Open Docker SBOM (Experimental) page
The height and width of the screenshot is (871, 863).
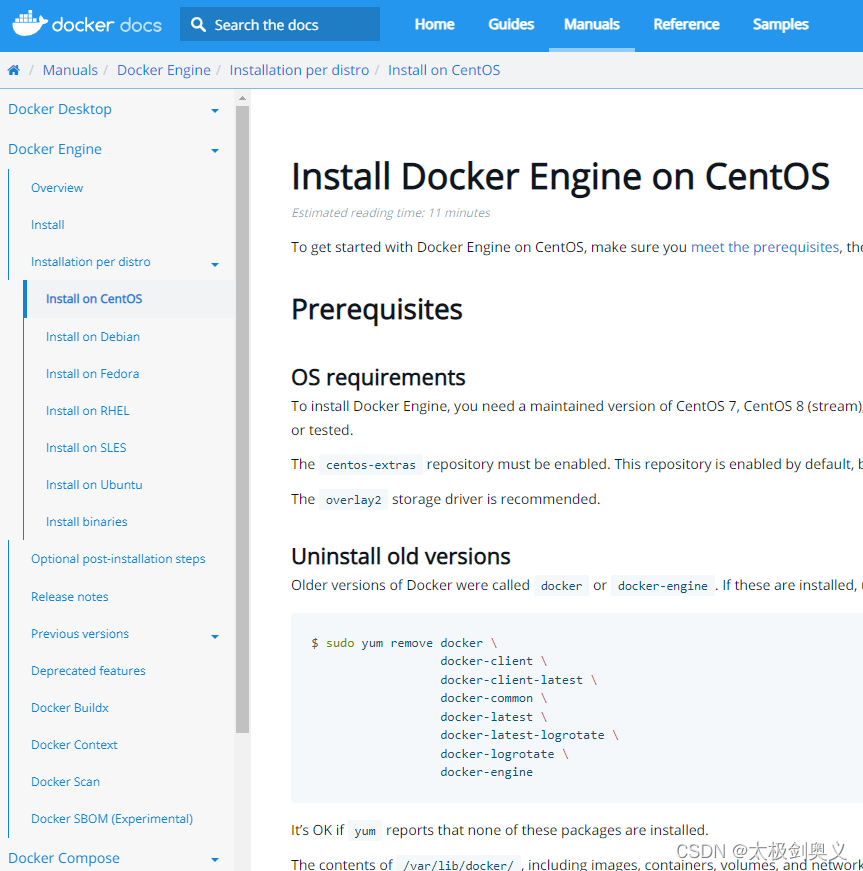(x=112, y=819)
